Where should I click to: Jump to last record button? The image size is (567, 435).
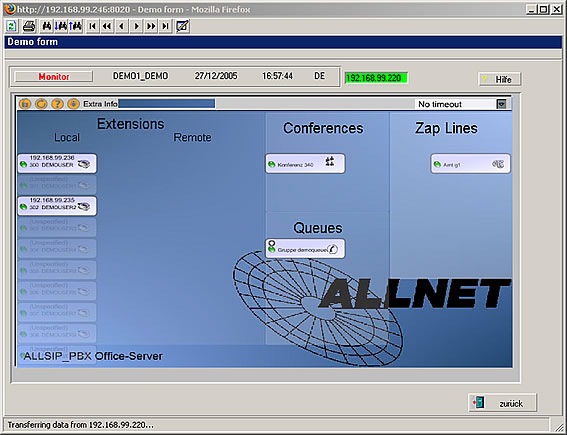tap(165, 26)
